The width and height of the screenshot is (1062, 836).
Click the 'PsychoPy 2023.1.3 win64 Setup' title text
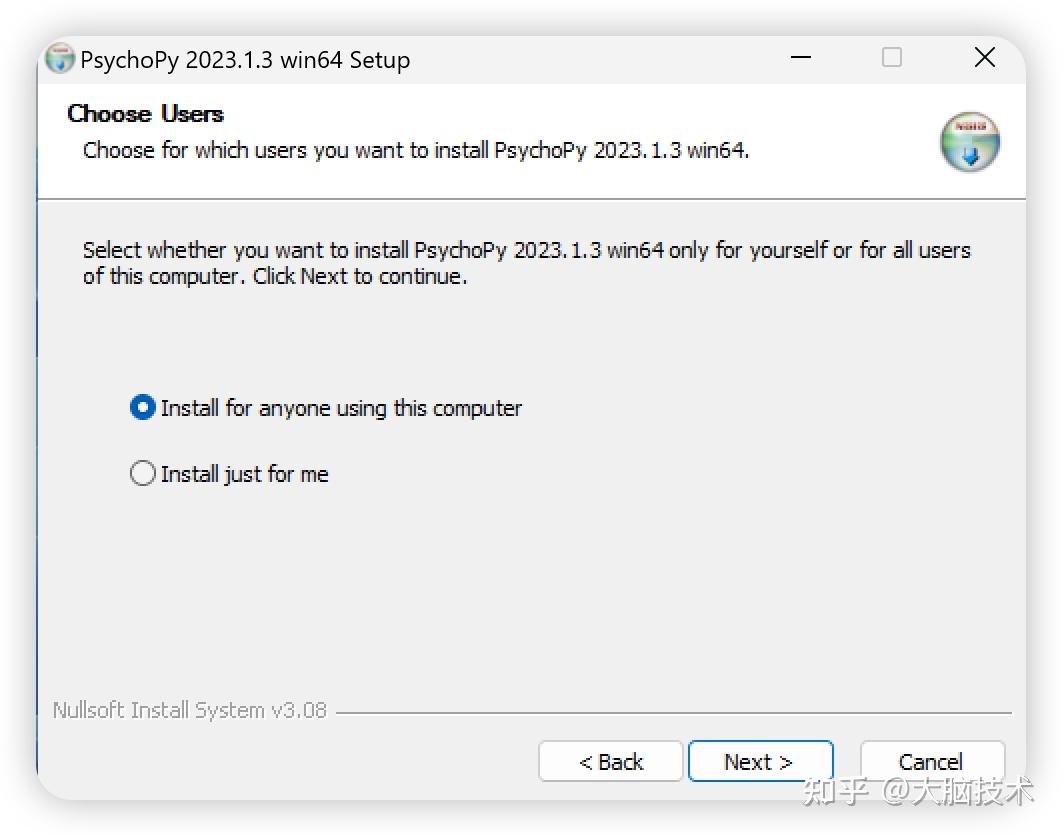pyautogui.click(x=245, y=60)
